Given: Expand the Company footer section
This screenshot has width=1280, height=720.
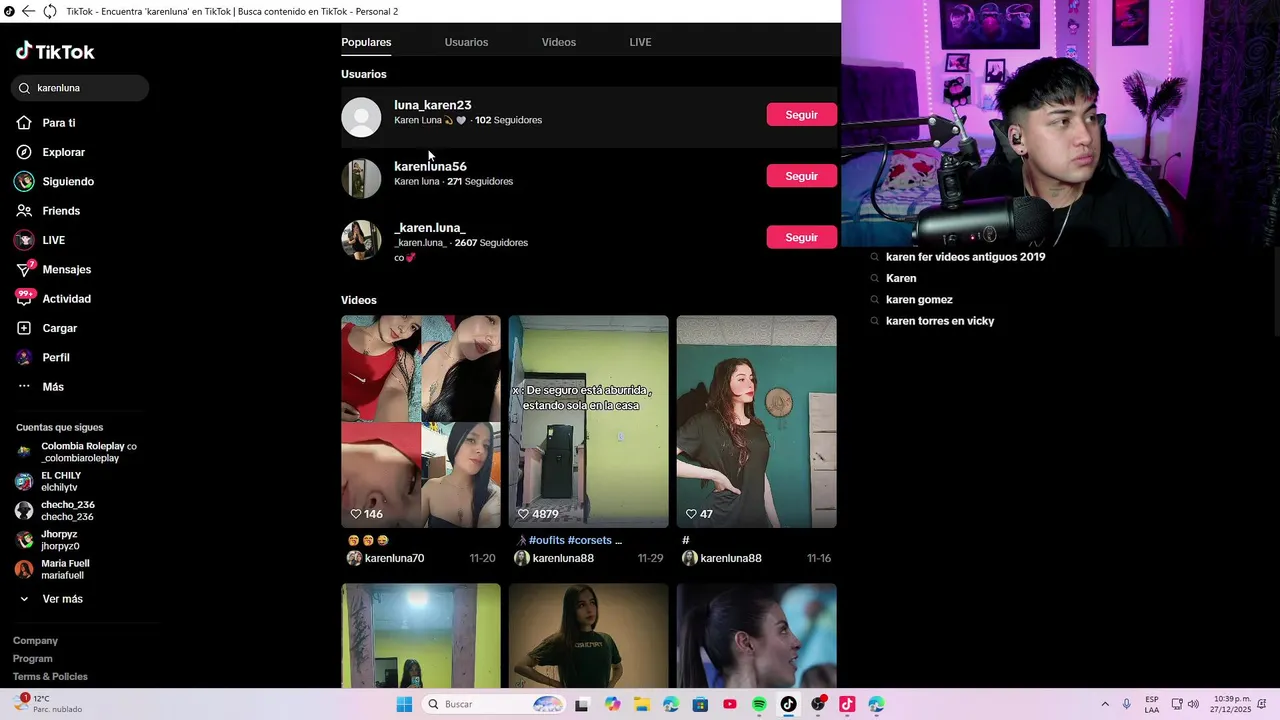Looking at the screenshot, I should tap(35, 641).
